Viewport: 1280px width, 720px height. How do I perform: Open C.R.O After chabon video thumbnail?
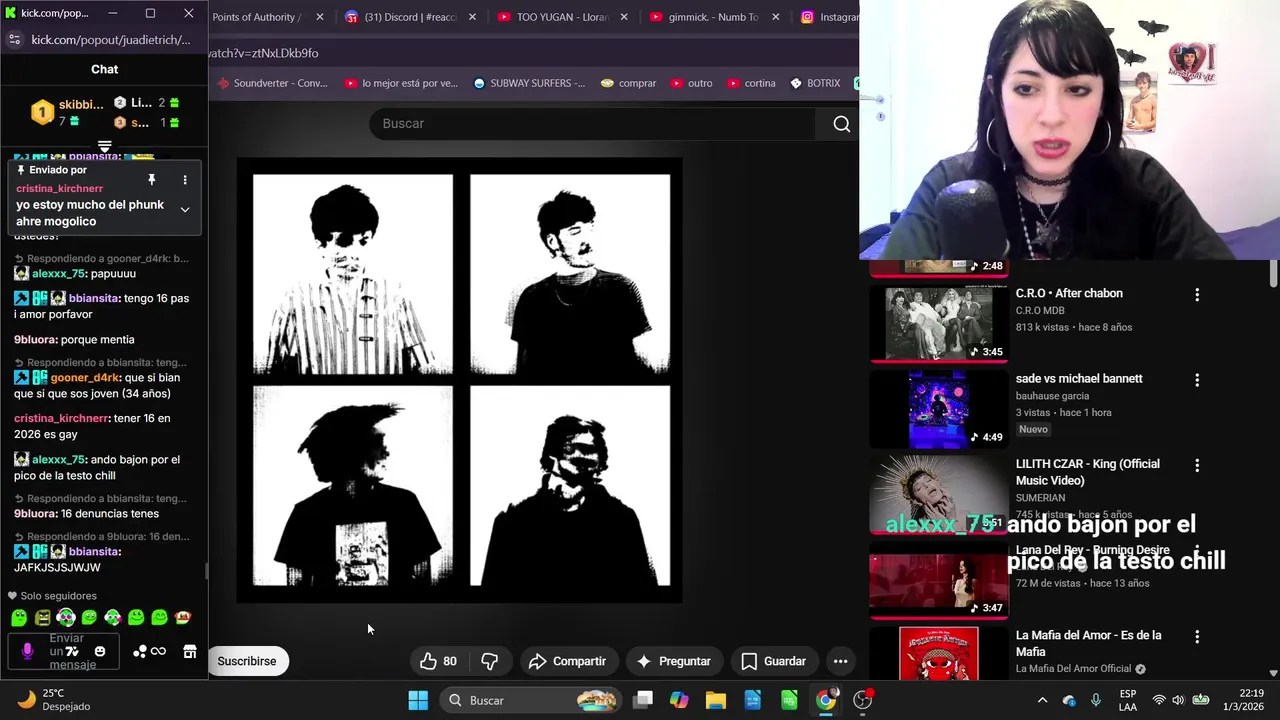coord(938,323)
